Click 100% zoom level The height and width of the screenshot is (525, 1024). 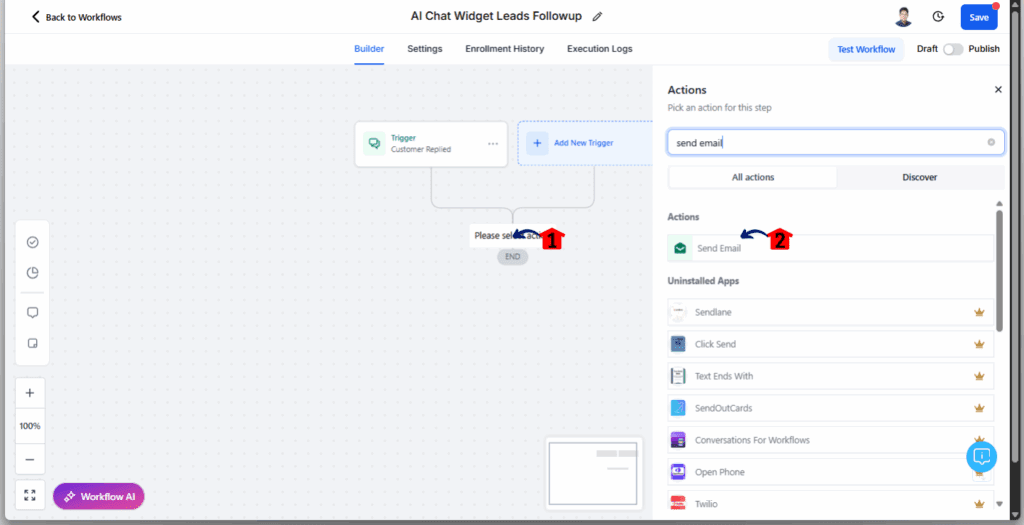click(x=30, y=426)
